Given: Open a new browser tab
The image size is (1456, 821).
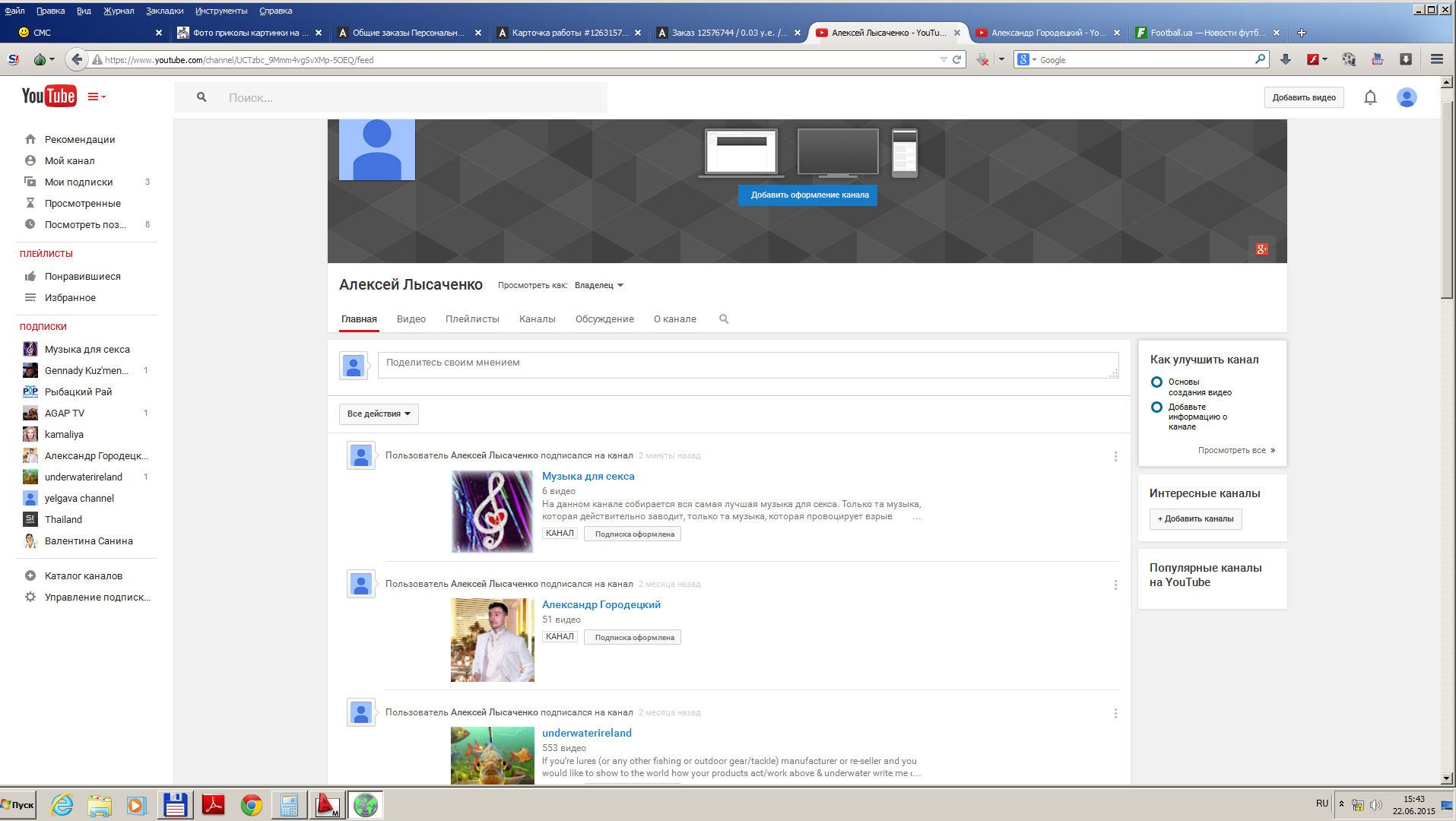Looking at the screenshot, I should click(x=1302, y=33).
